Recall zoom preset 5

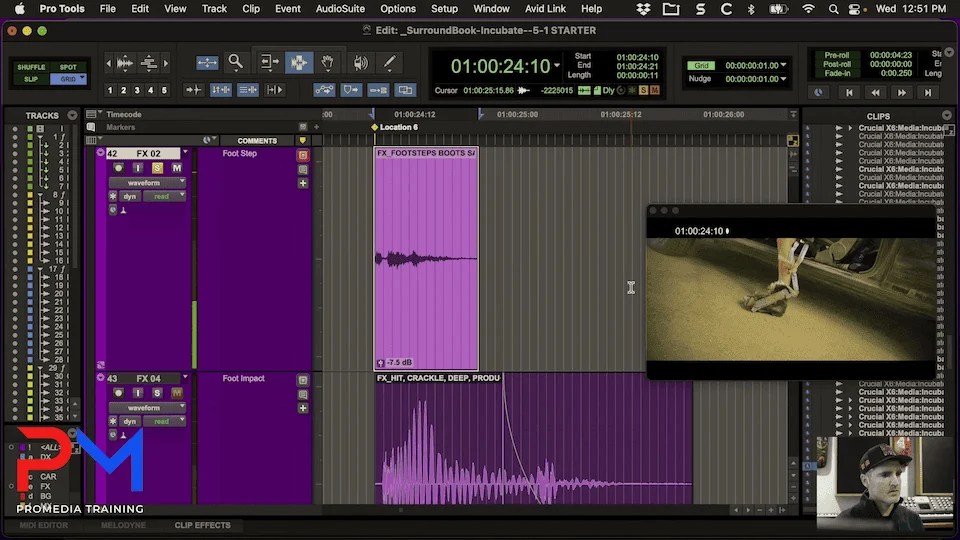click(164, 90)
